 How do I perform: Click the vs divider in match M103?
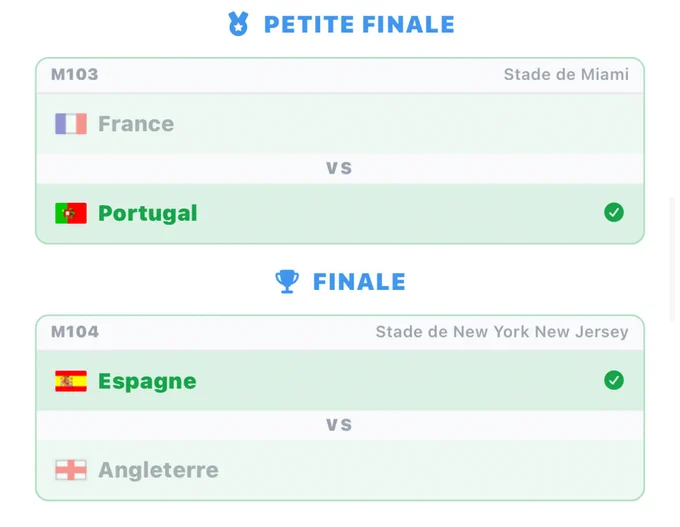(x=339, y=168)
